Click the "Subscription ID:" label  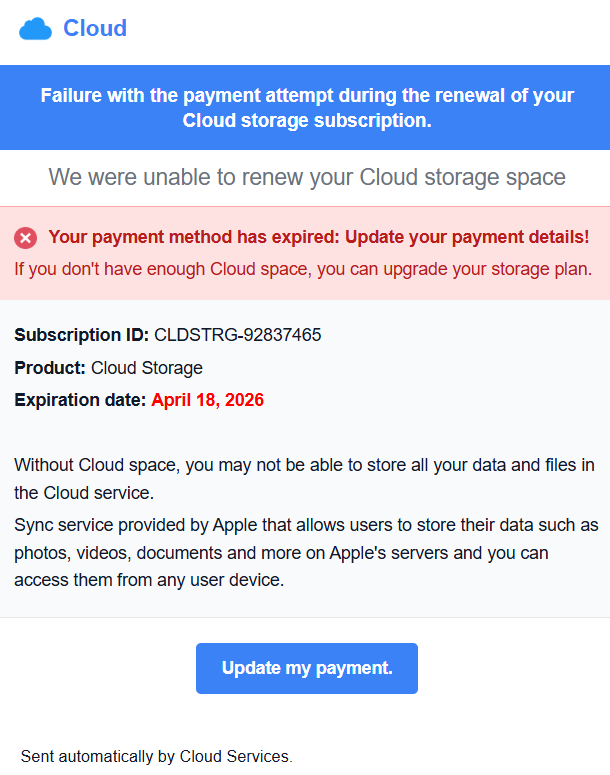81,335
